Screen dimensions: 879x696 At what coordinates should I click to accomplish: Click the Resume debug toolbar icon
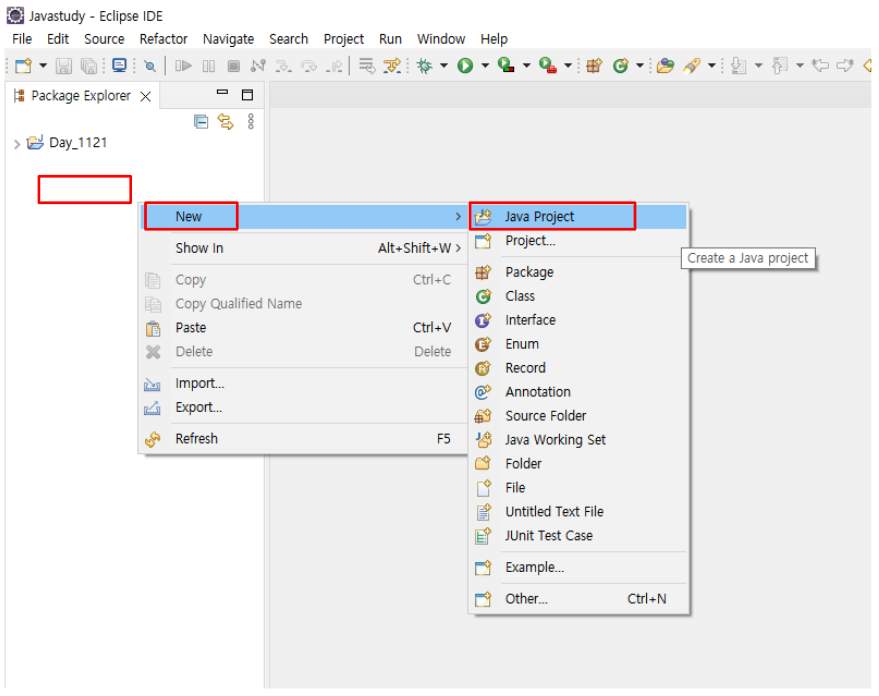coord(183,66)
